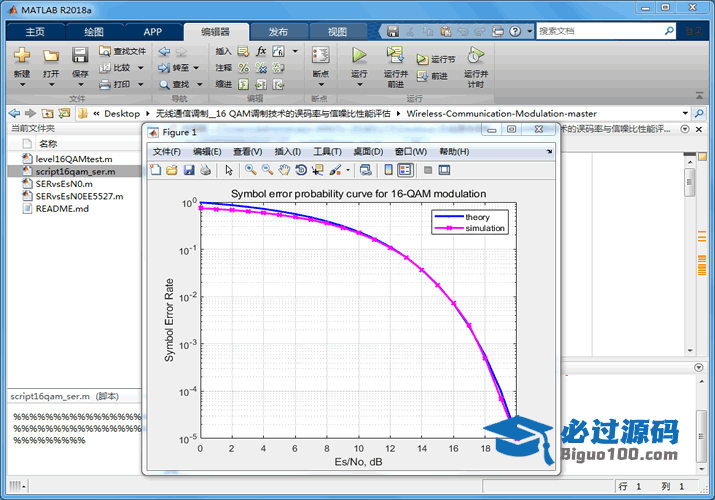Toggle the Hide Plot Tools button
715x500 pixels.
click(x=427, y=170)
